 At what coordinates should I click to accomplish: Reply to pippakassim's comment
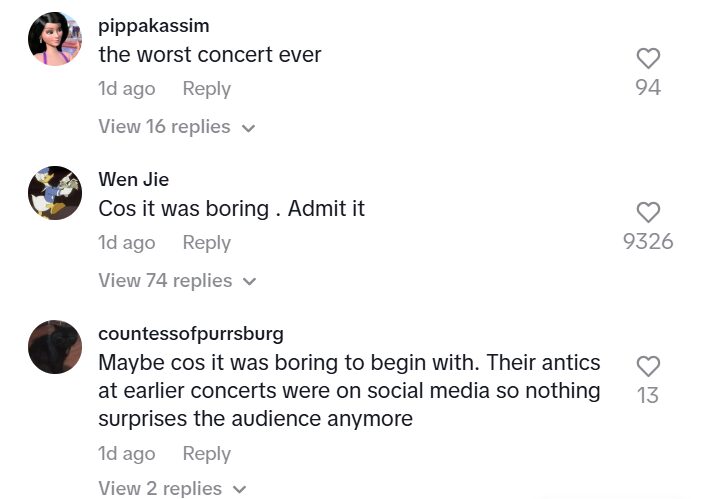(206, 89)
